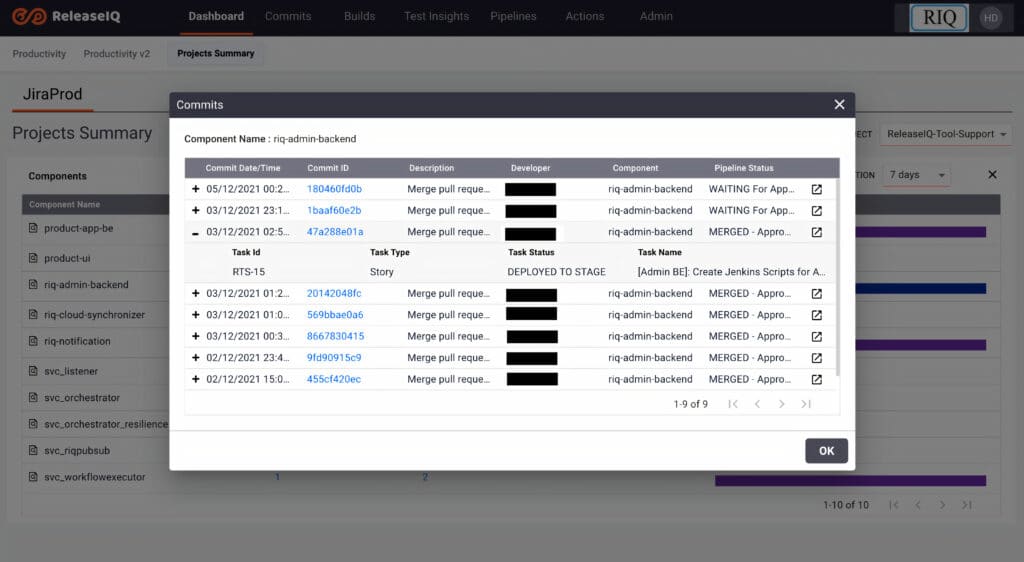Click document icon beside riq-cloud-synchronizer
Image resolution: width=1024 pixels, height=562 pixels.
[x=33, y=315]
